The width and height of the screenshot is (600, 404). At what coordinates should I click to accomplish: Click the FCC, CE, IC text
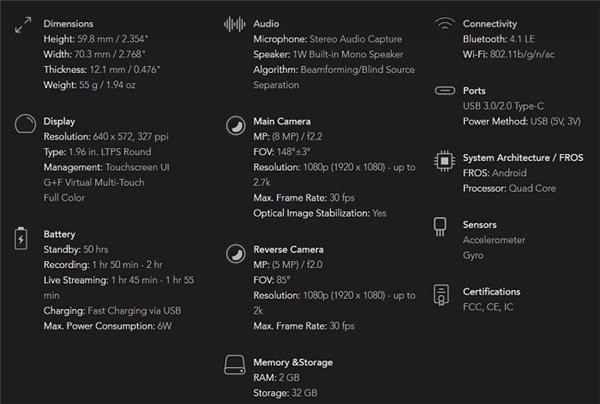click(x=489, y=308)
